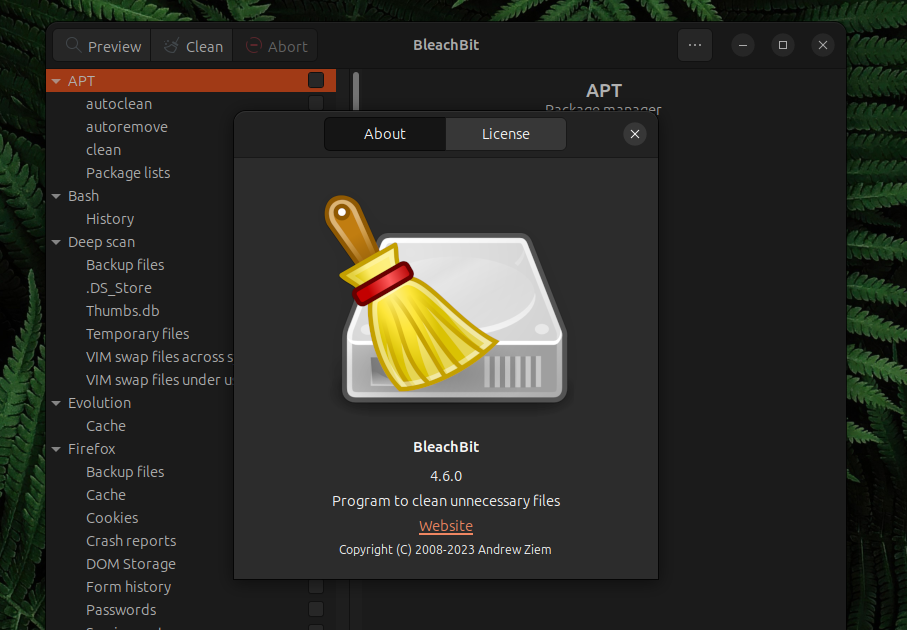Collapse the Bash tree group
The width and height of the screenshot is (907, 630).
tap(57, 196)
